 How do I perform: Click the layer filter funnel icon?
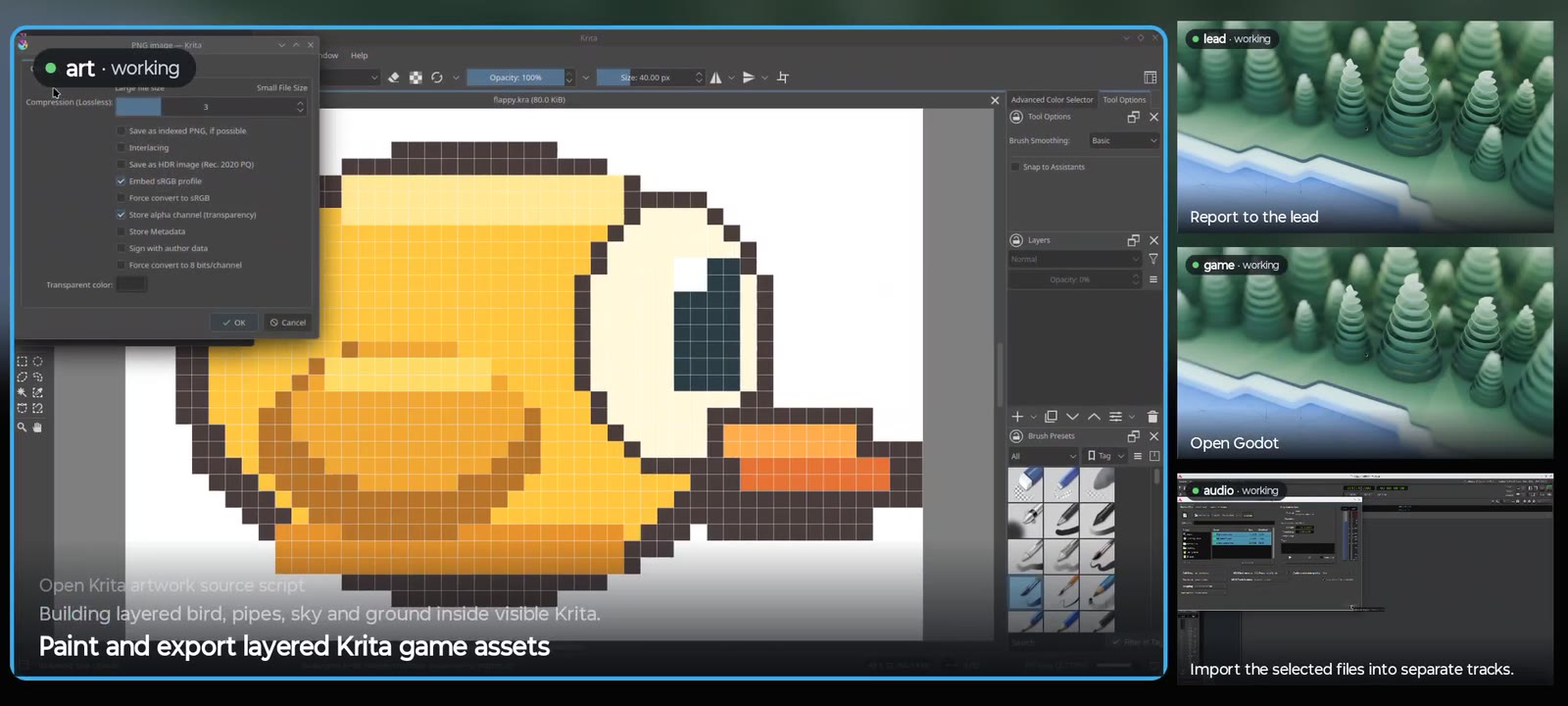click(x=1153, y=259)
